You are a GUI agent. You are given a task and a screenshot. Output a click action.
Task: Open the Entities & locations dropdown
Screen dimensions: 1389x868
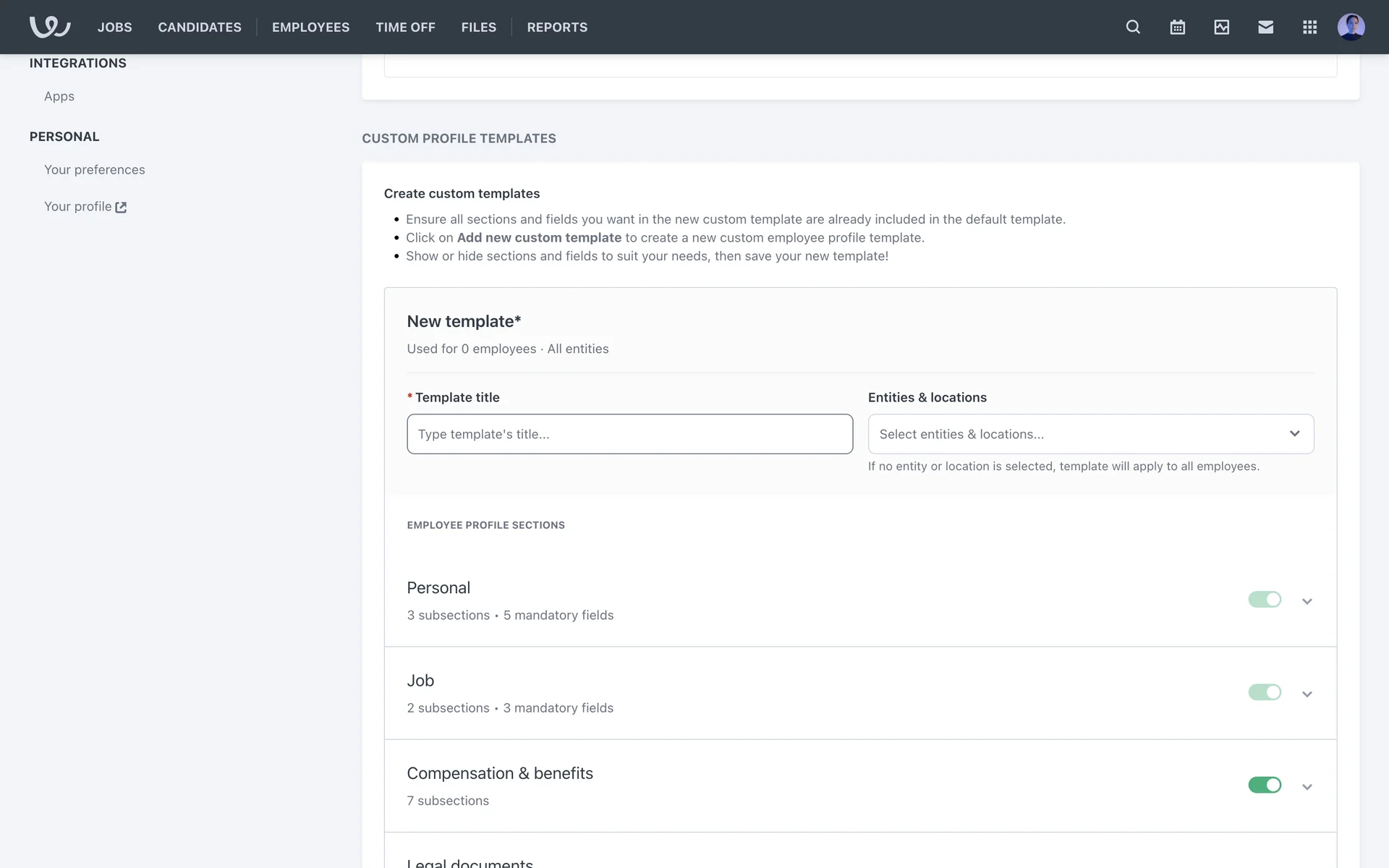pos(1090,434)
